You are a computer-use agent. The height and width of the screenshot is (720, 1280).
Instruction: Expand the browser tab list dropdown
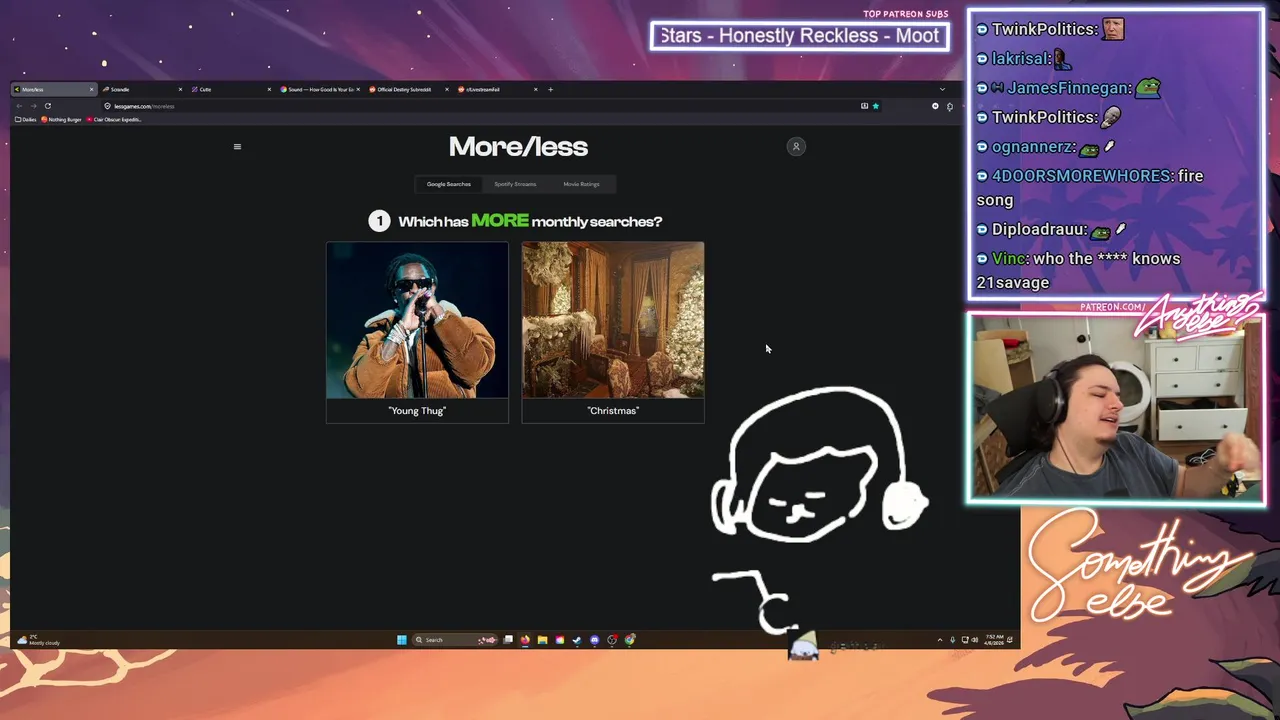[942, 89]
